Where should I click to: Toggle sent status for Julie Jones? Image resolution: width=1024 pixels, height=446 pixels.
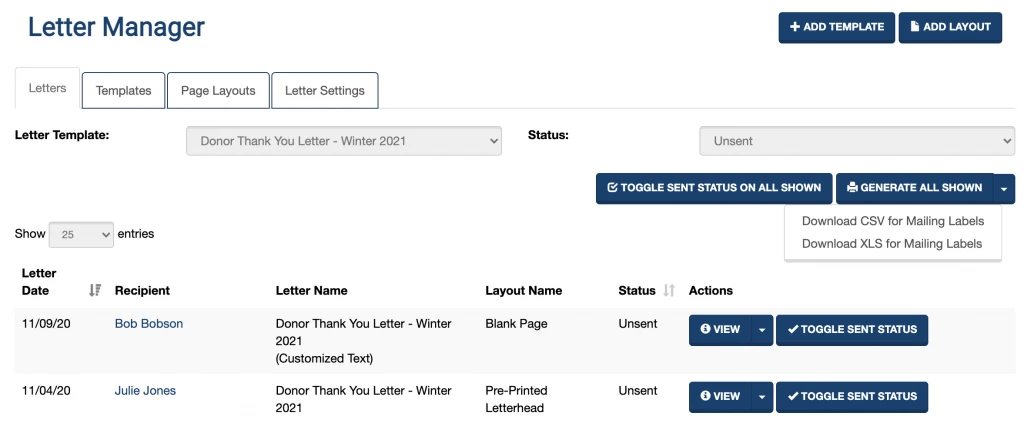click(851, 397)
